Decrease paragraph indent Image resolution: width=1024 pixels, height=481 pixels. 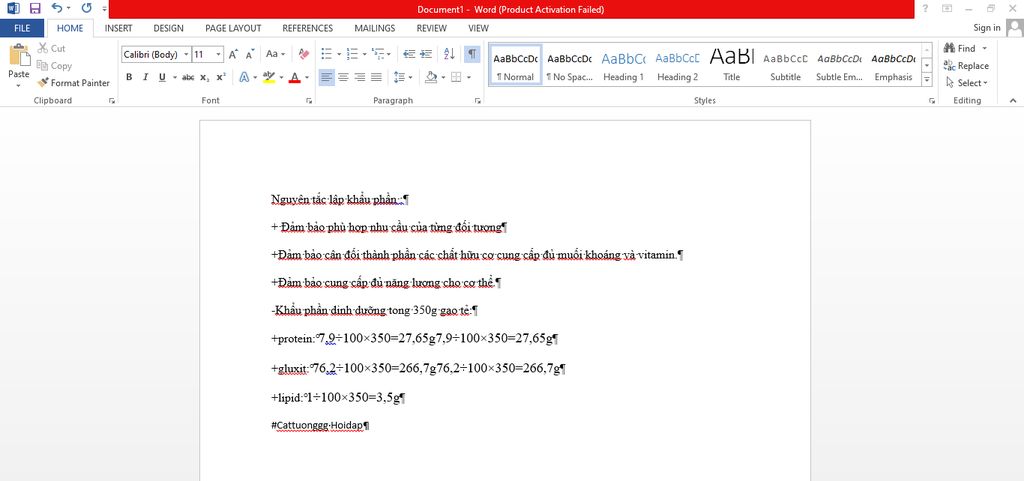pos(409,54)
